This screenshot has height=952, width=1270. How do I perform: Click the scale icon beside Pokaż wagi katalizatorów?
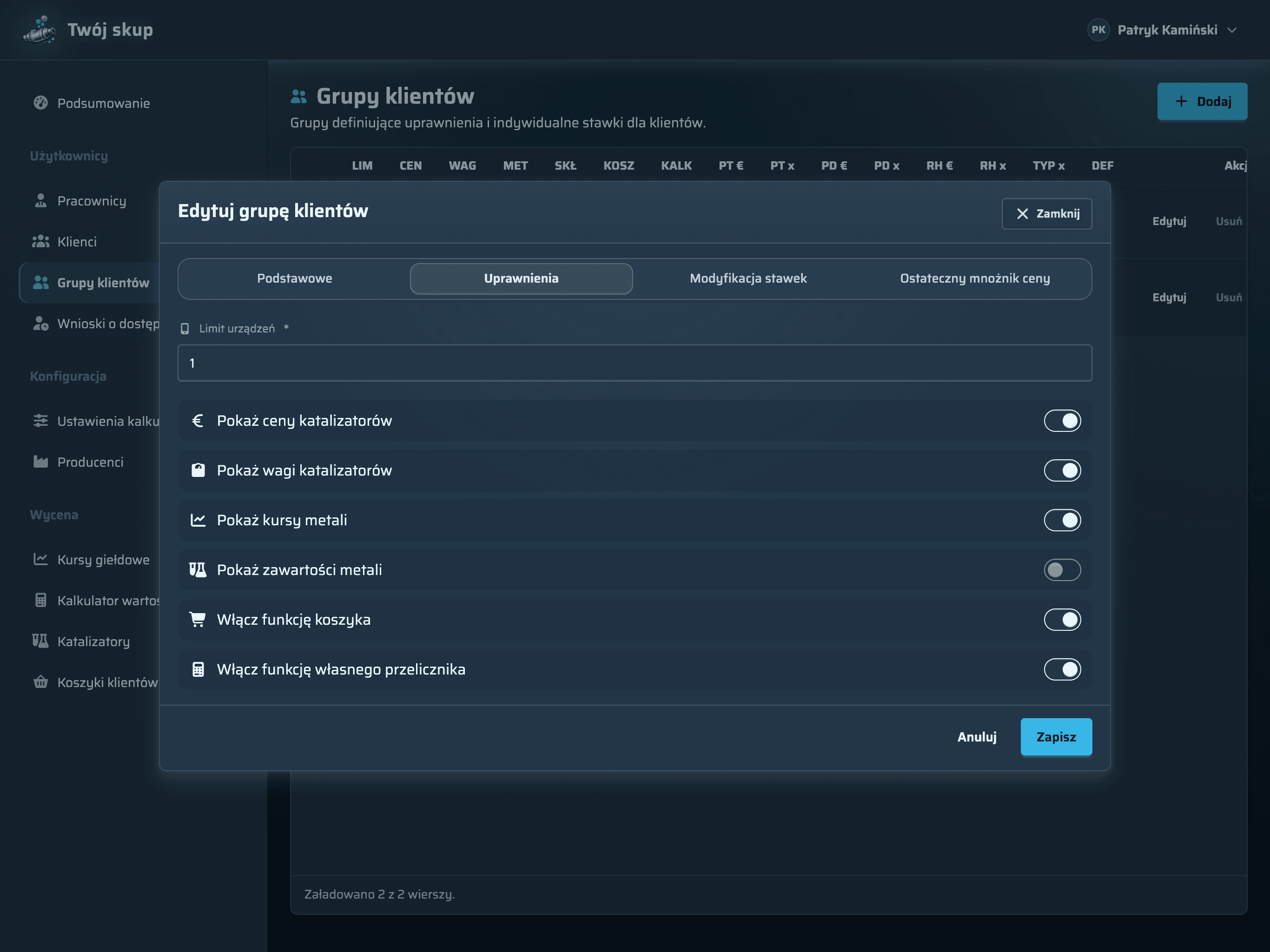pos(198,470)
